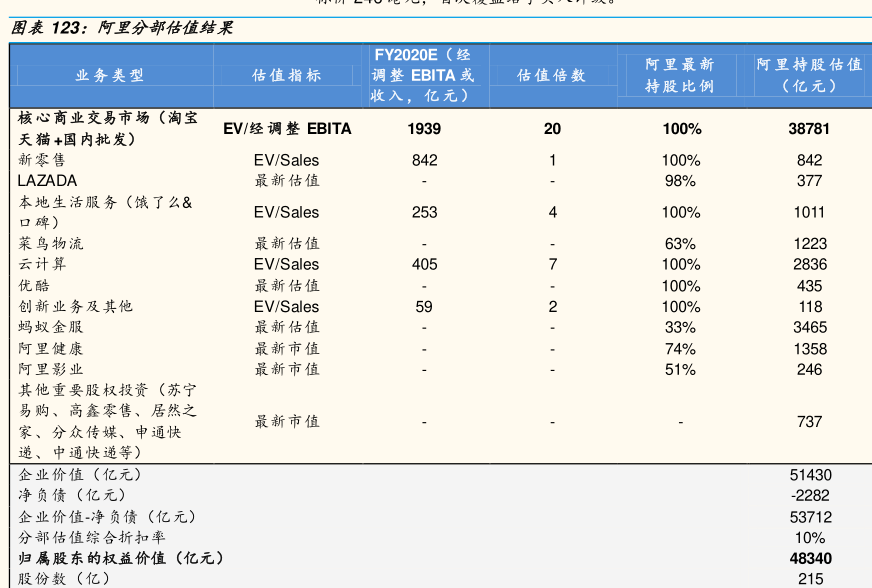Select the 核心商业交易市场 row label
This screenshot has height=588, width=872.
[107, 129]
